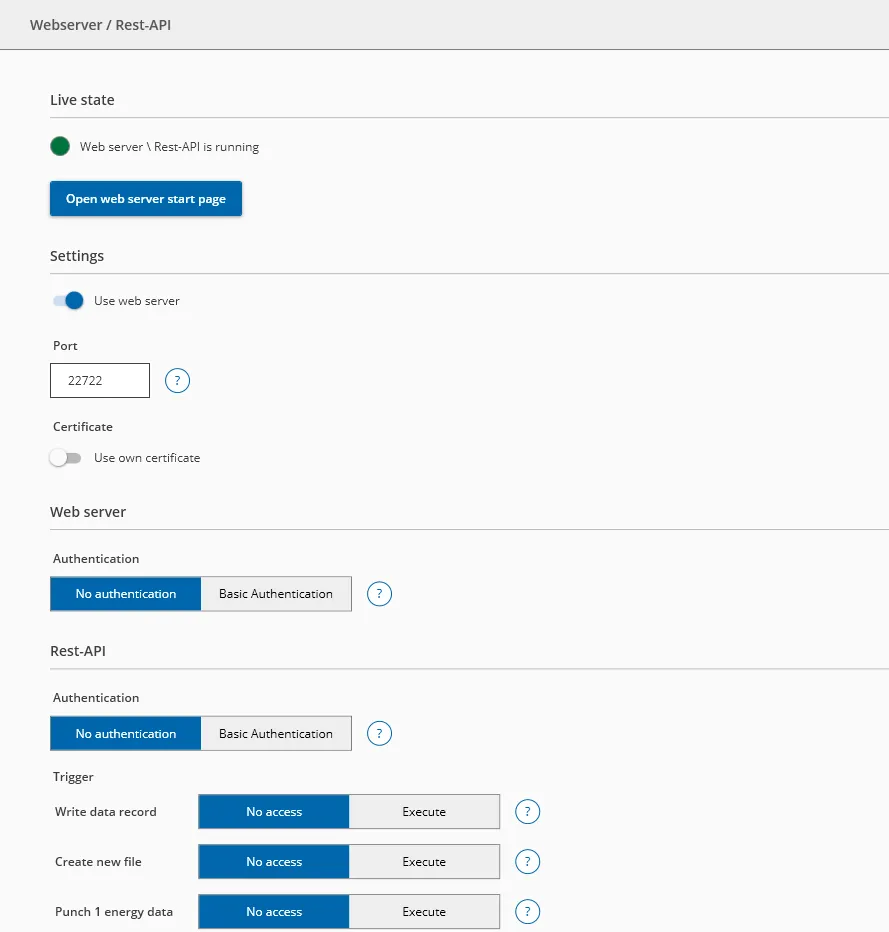Screen dimensions: 889x932
Task: Select Basic Authentication for Rest-API
Action: 276,733
